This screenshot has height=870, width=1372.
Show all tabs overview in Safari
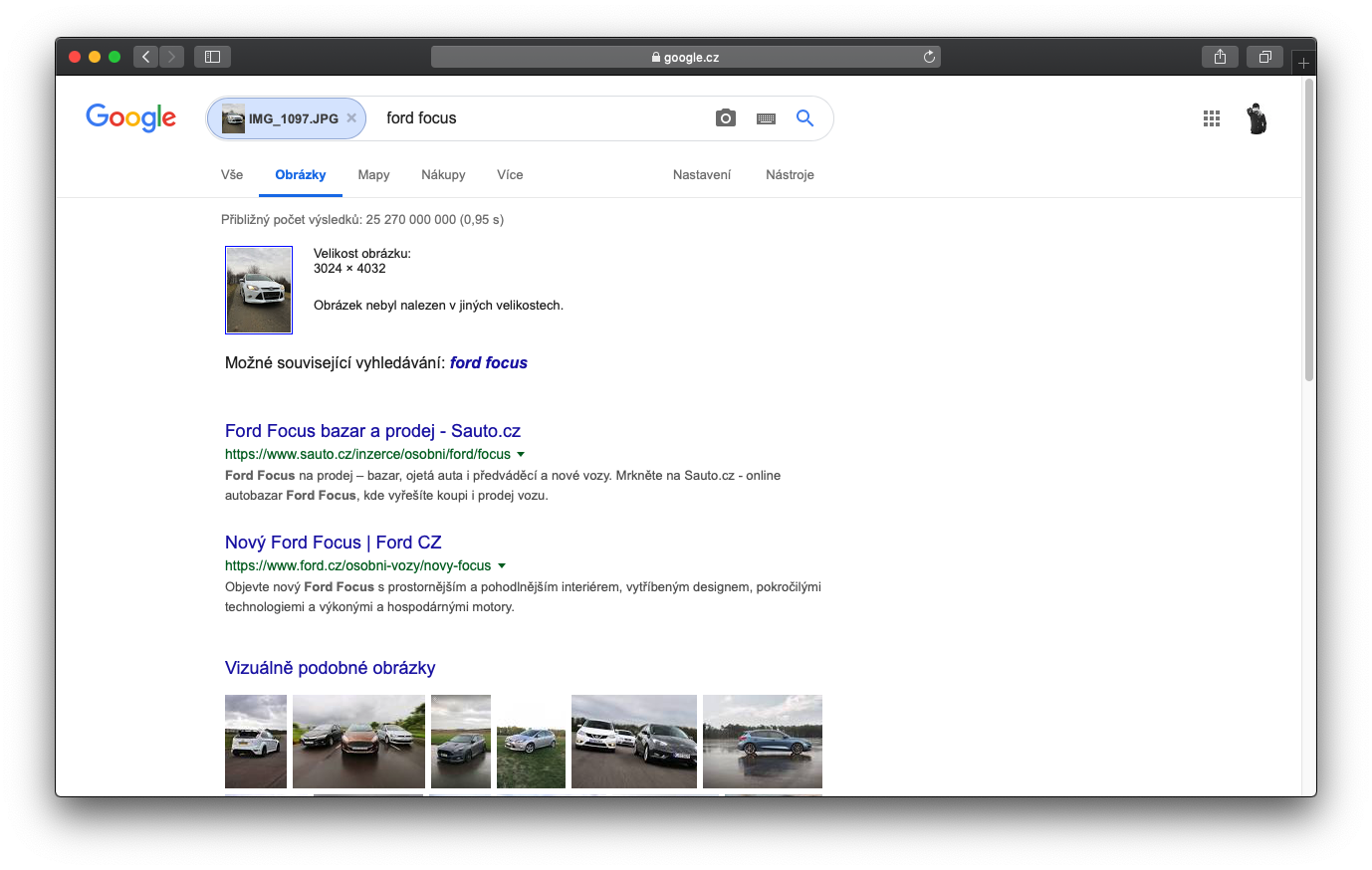pyautogui.click(x=1264, y=57)
